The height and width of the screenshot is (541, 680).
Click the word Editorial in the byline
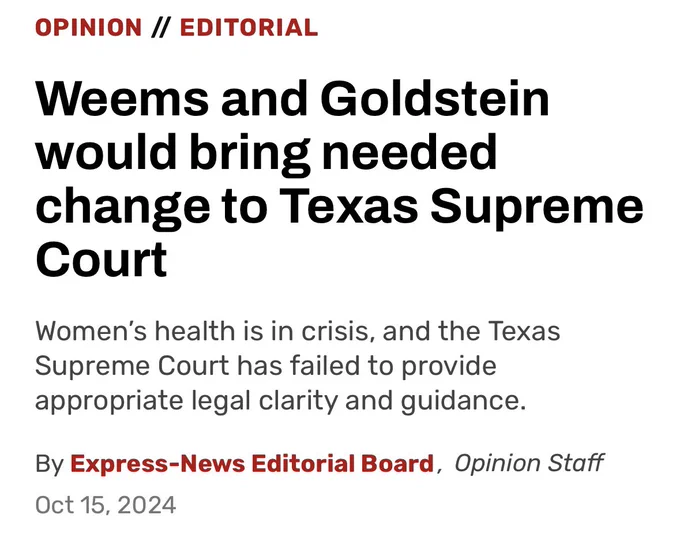[x=303, y=463]
